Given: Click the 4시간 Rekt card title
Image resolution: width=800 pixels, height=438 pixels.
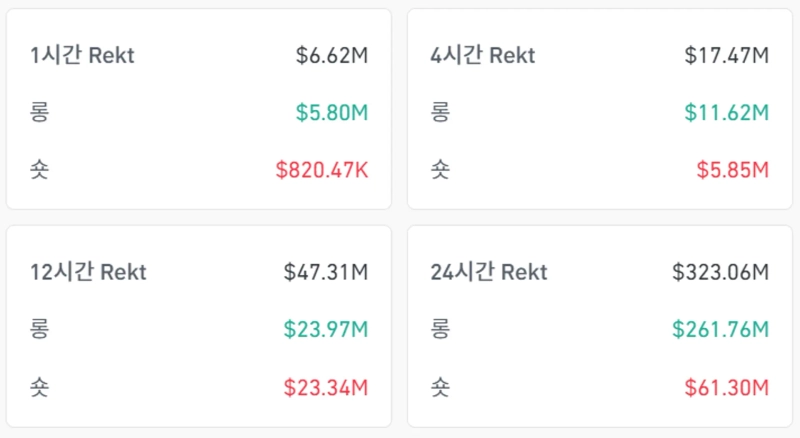Looking at the screenshot, I should click(482, 56).
